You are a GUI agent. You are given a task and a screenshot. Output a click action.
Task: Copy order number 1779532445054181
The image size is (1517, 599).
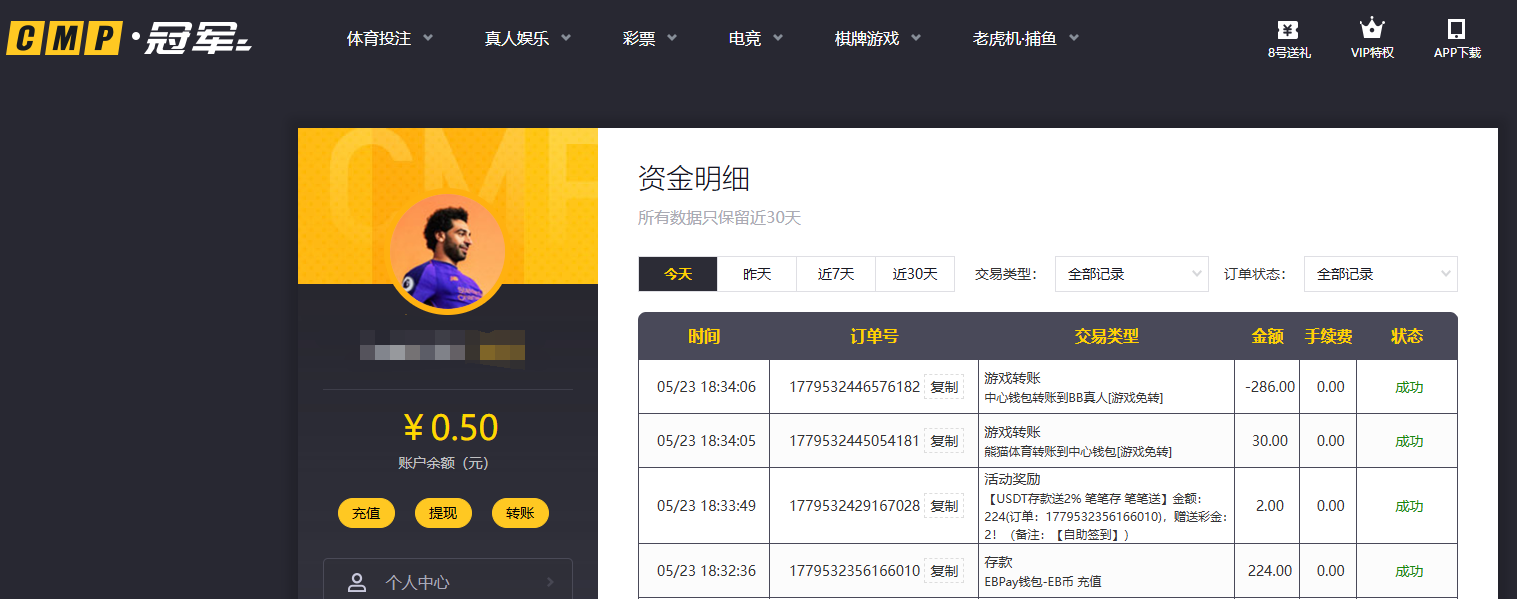944,441
